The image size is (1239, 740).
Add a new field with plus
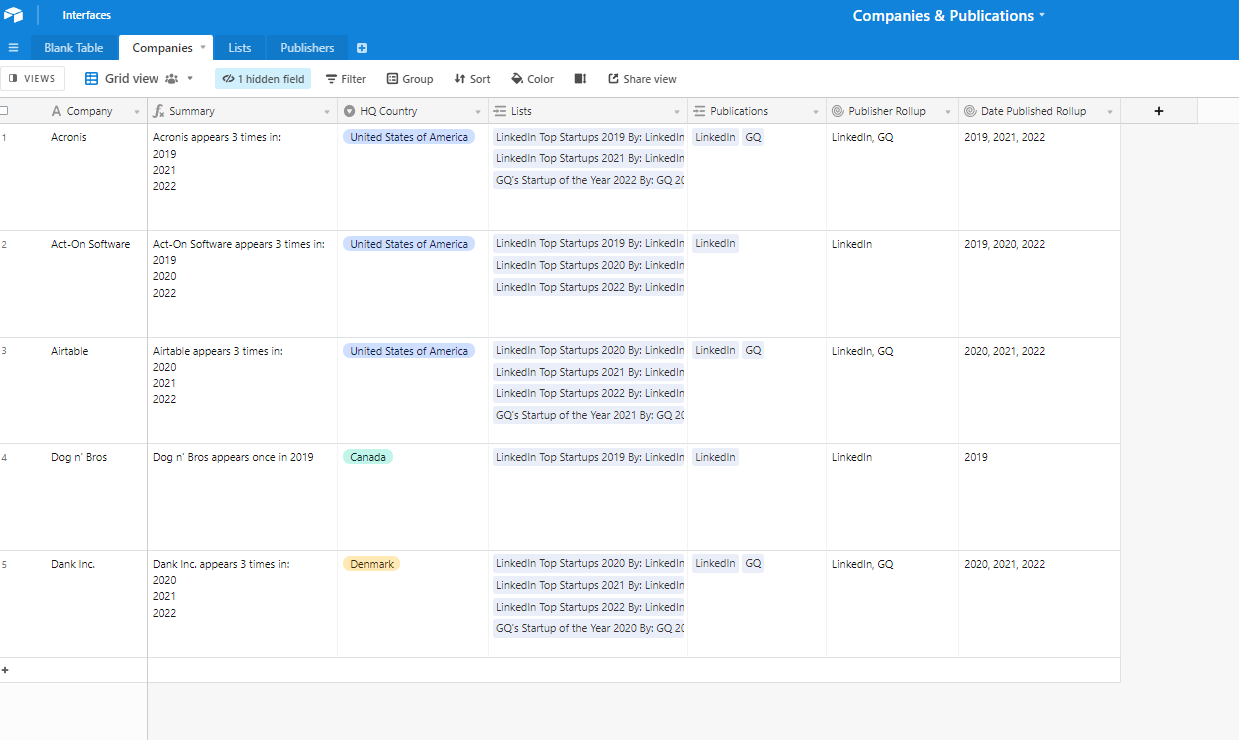(x=1159, y=111)
